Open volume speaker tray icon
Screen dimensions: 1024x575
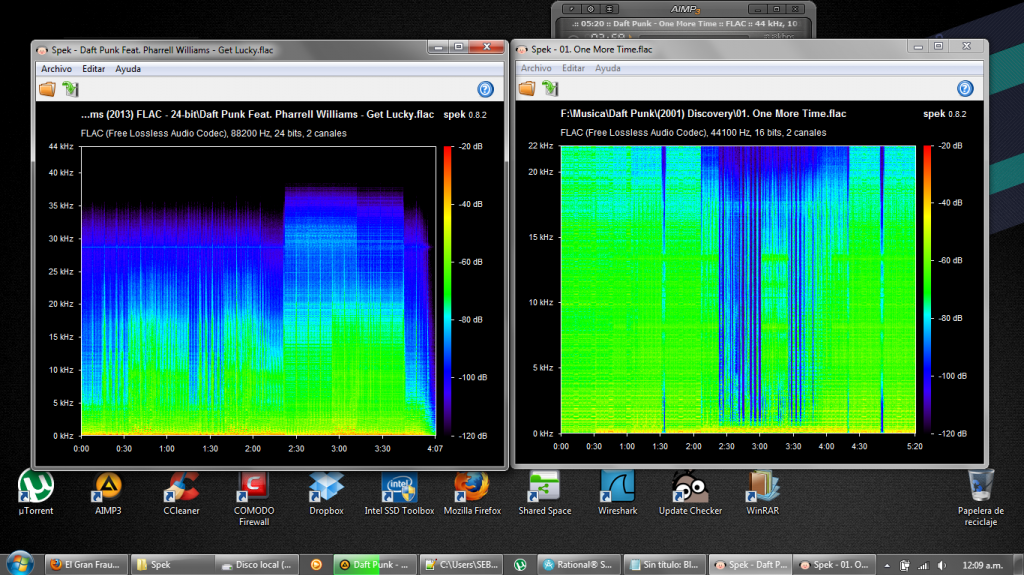point(942,565)
